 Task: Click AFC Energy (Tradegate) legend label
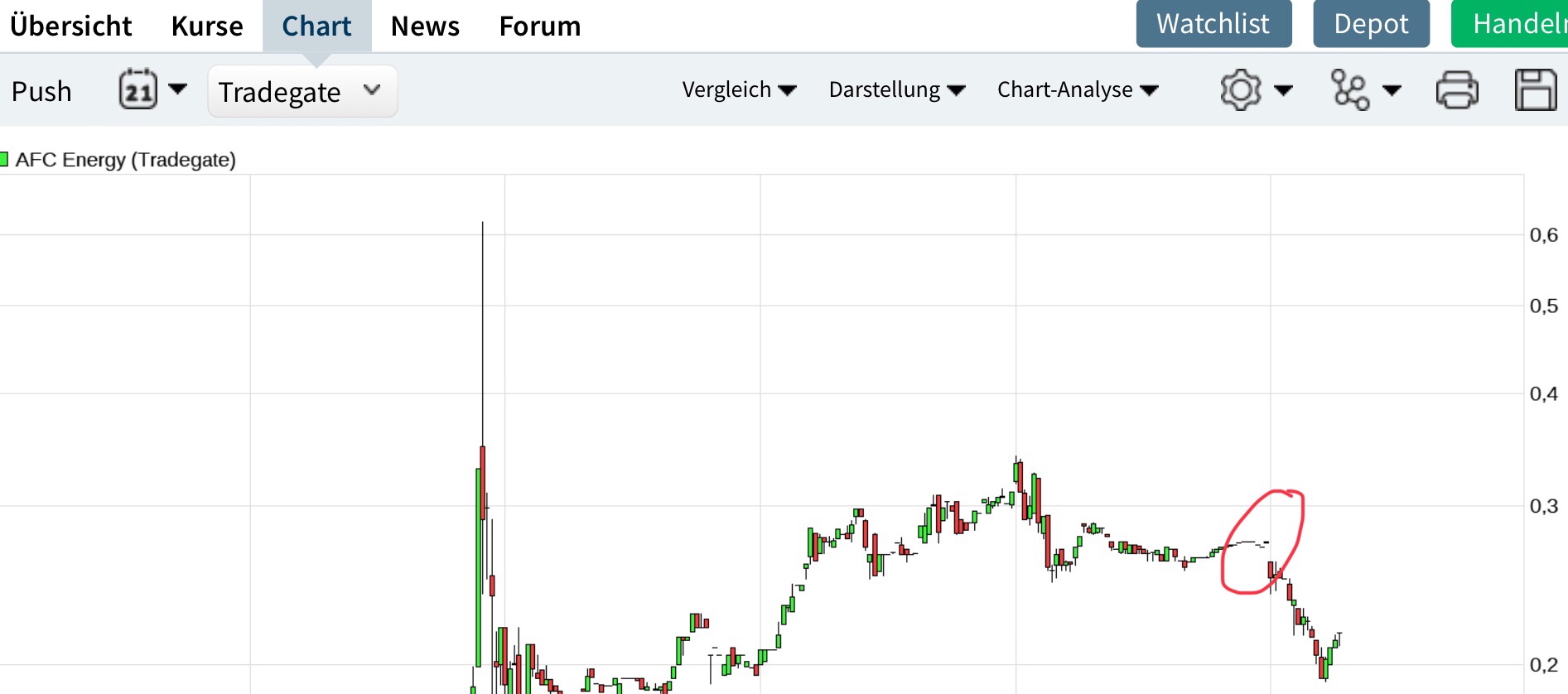(126, 160)
